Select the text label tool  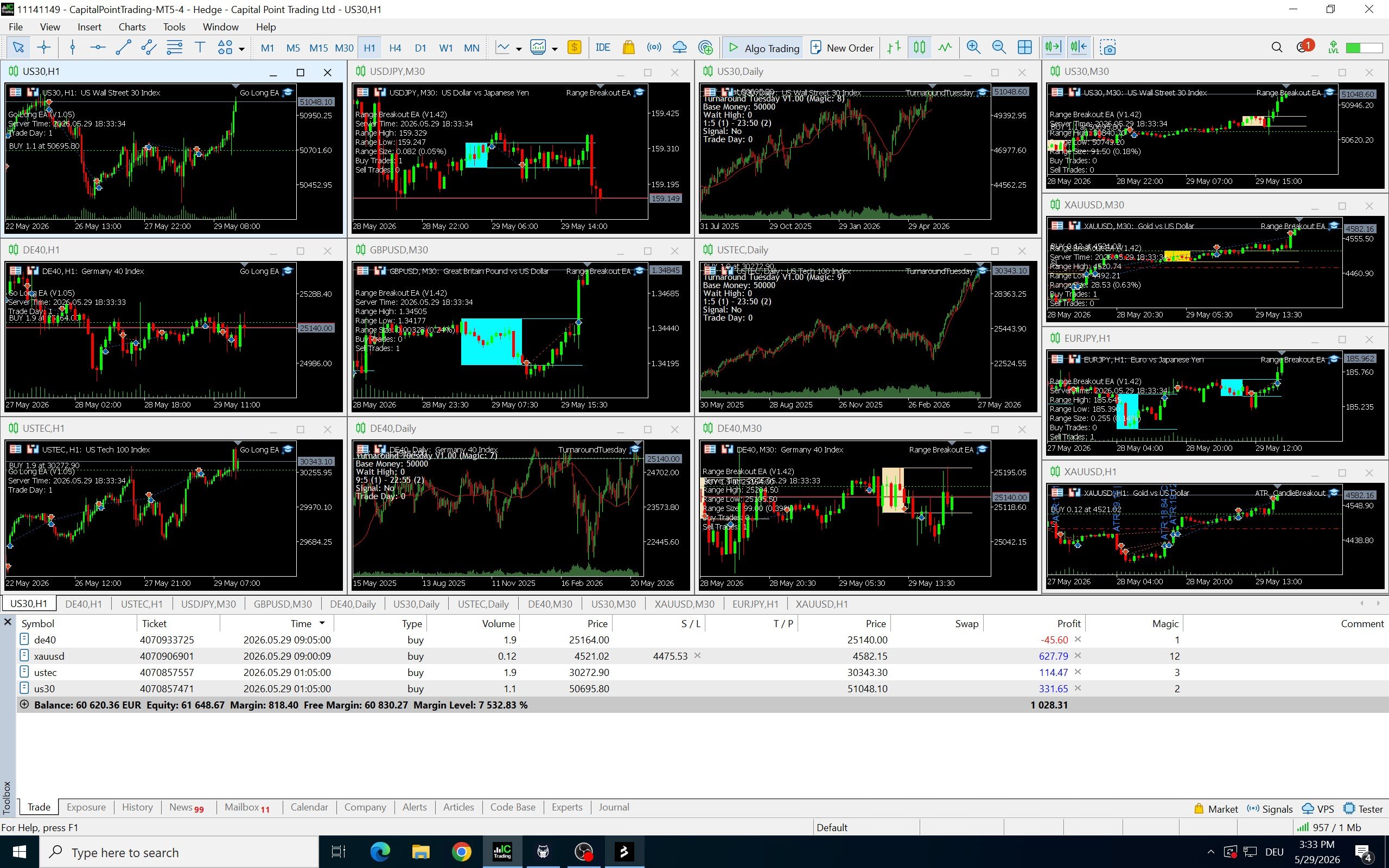[200, 48]
